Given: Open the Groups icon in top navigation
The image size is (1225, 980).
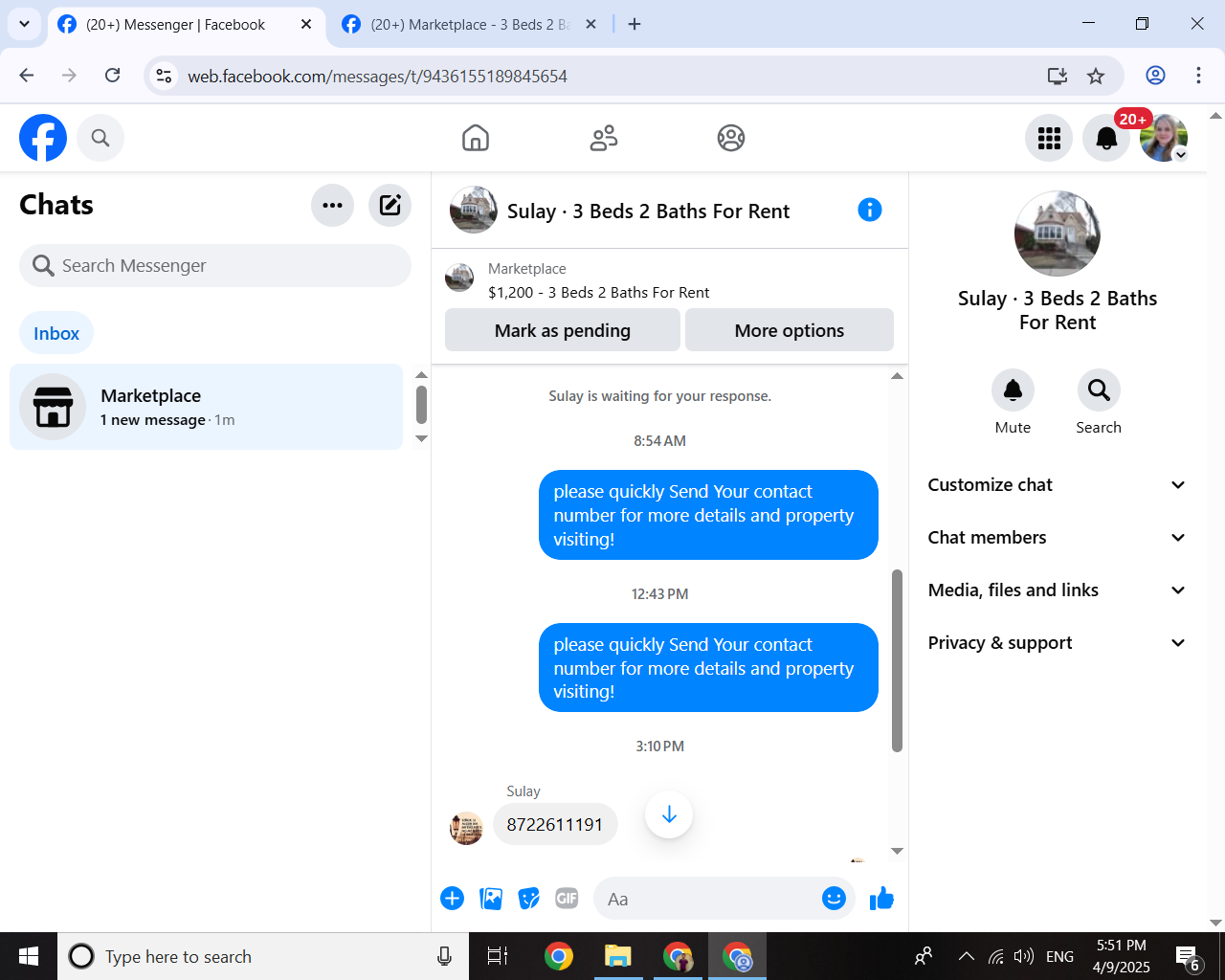Looking at the screenshot, I should [x=731, y=138].
